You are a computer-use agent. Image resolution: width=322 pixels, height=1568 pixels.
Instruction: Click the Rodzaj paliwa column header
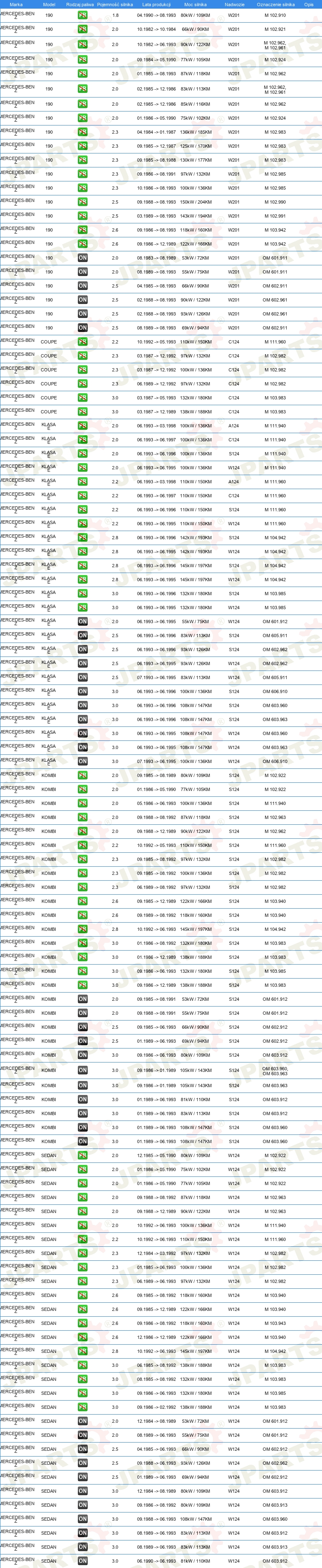point(80,4)
